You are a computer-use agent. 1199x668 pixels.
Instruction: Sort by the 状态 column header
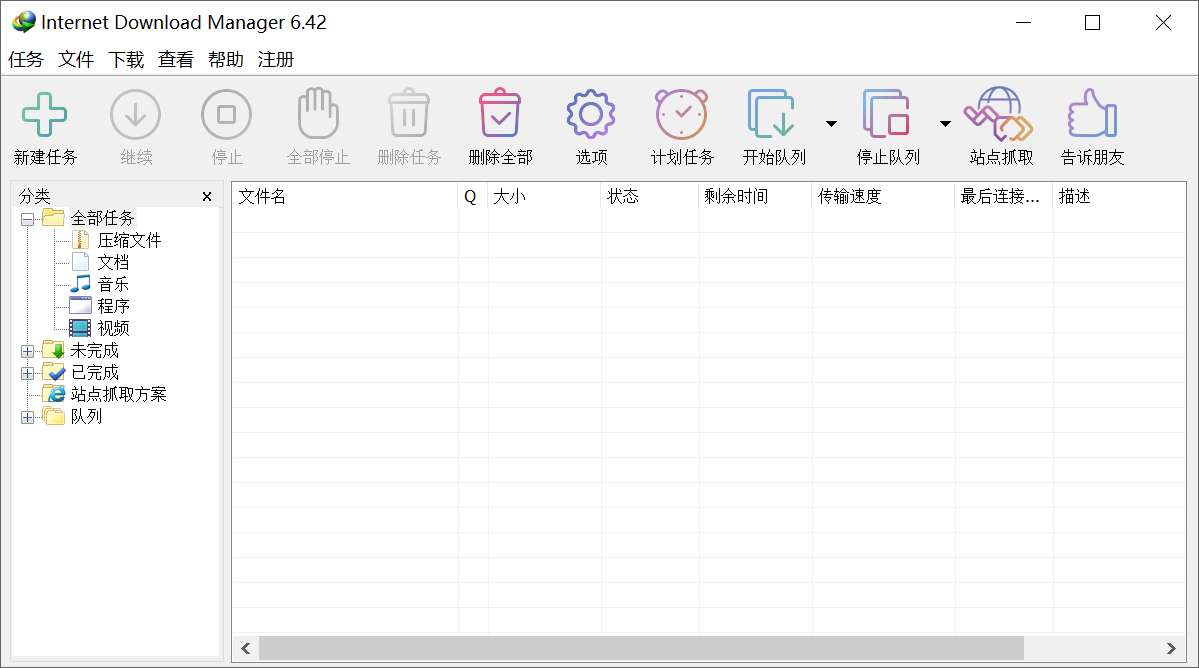650,196
